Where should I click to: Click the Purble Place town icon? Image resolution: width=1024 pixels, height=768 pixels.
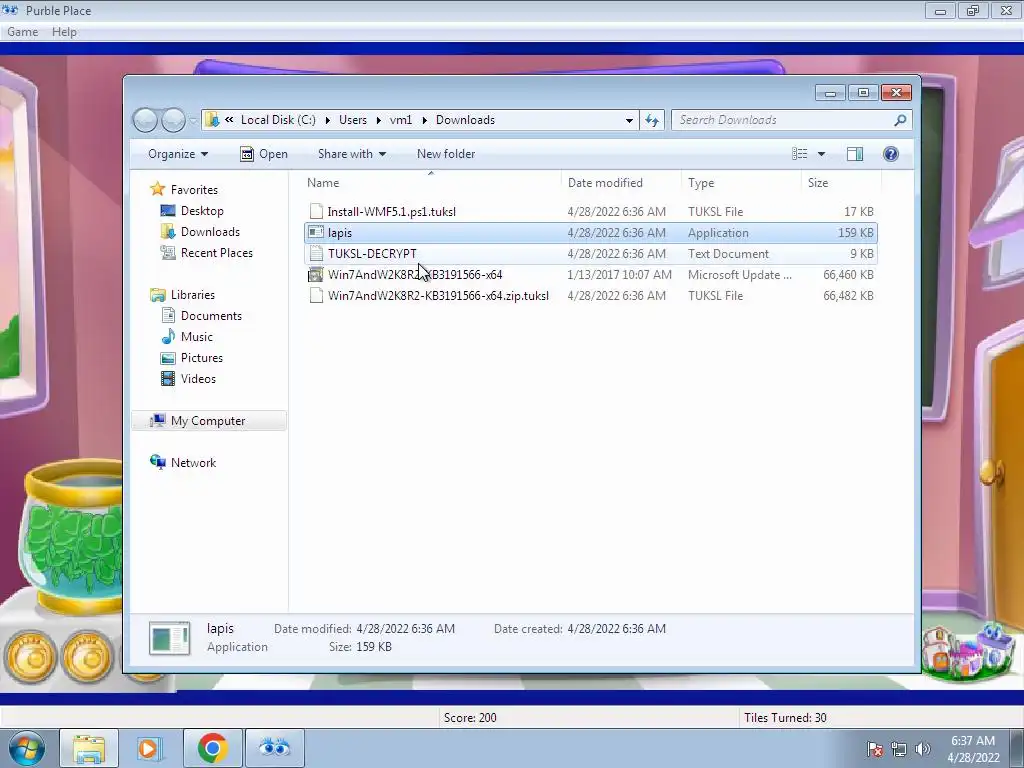[968, 652]
